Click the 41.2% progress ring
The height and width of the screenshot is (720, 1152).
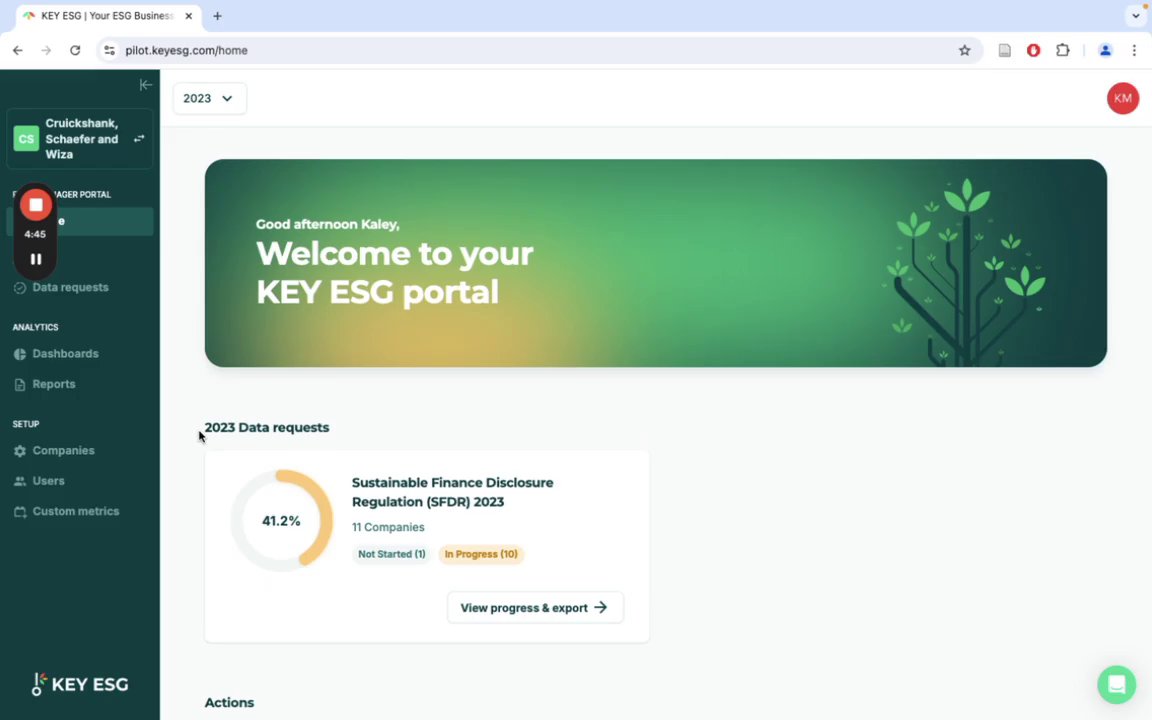281,520
